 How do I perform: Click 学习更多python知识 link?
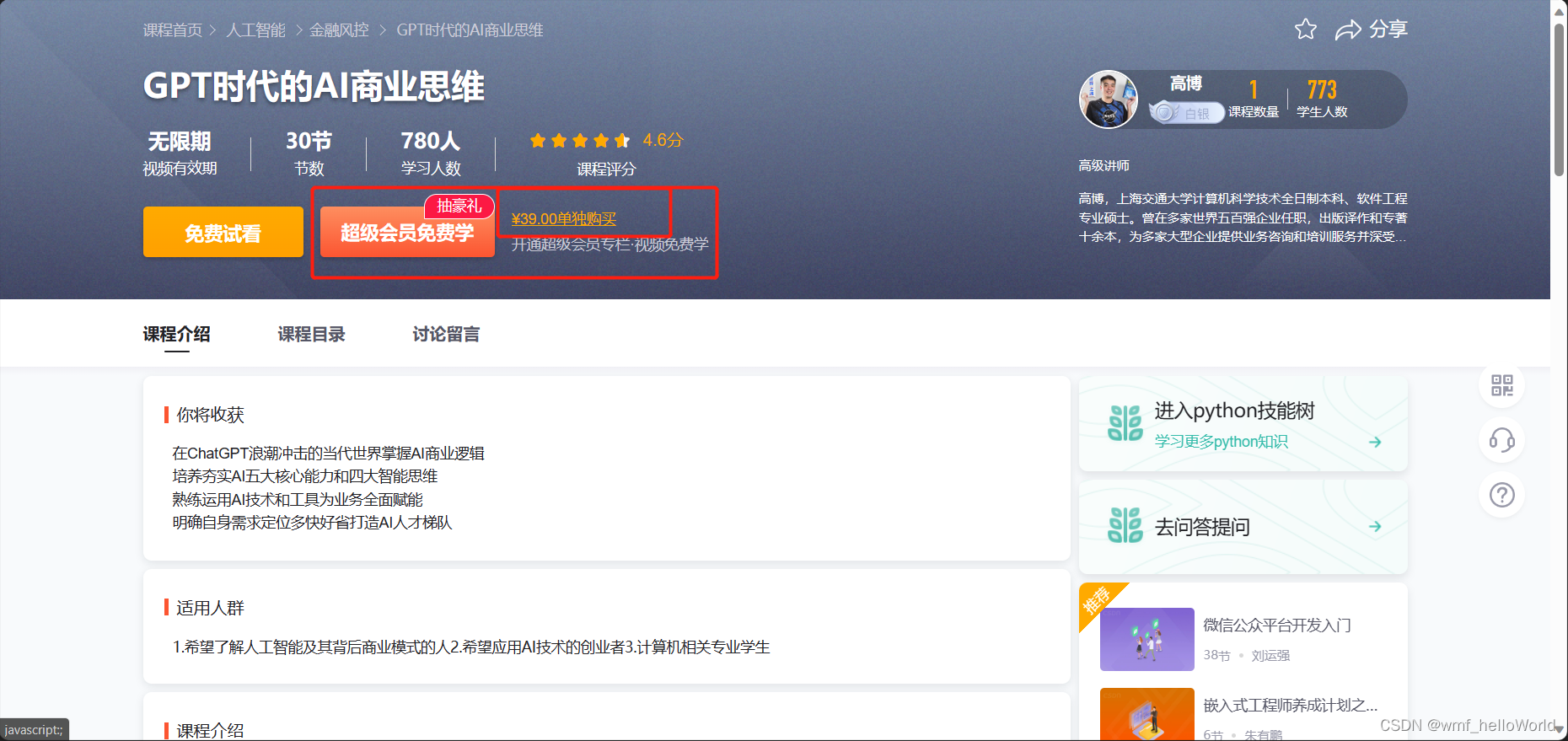click(x=1222, y=442)
